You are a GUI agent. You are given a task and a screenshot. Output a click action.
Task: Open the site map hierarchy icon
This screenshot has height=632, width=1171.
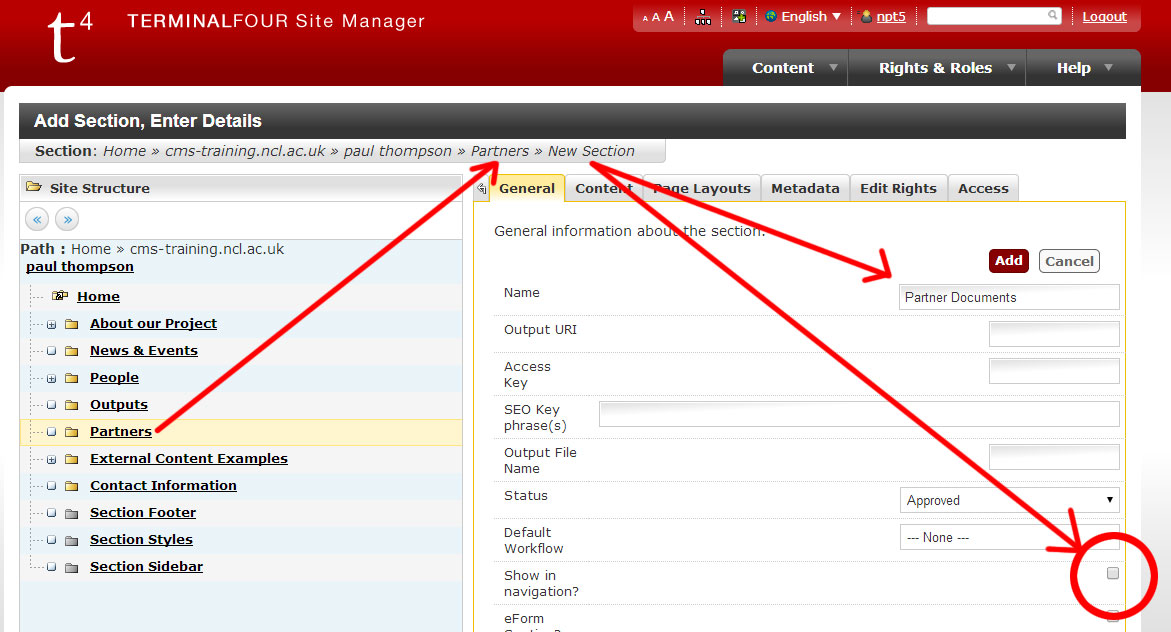pyautogui.click(x=703, y=17)
